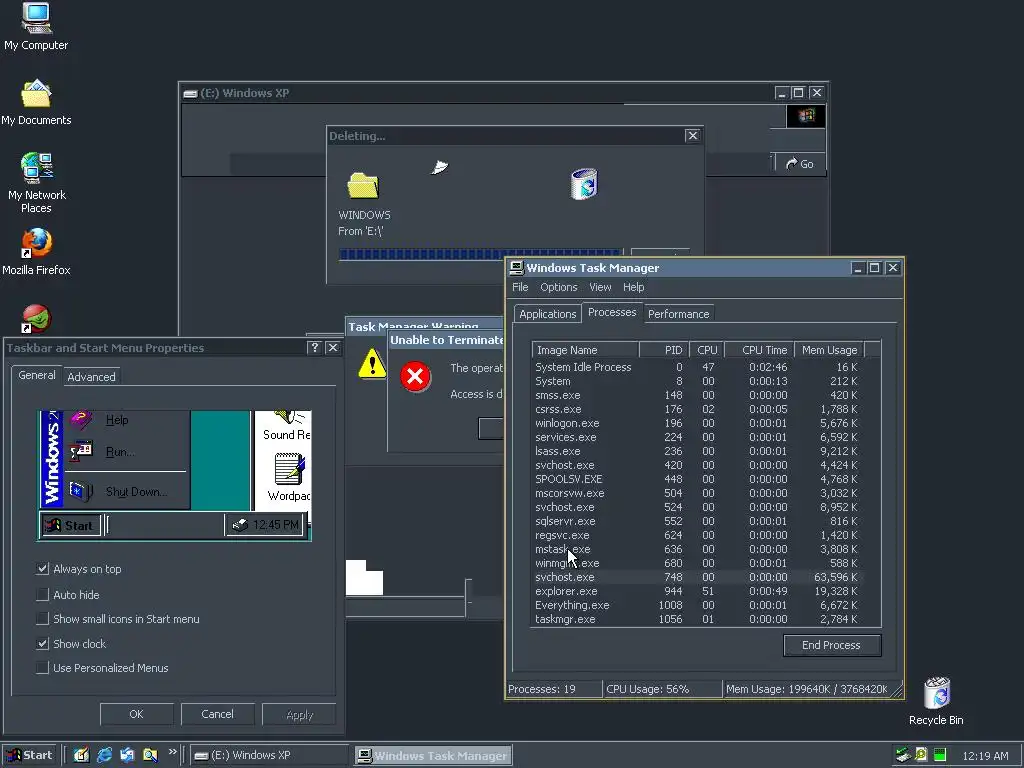The image size is (1024, 768).
Task: Expand quick launch overflow chevron
Action: tap(172, 752)
